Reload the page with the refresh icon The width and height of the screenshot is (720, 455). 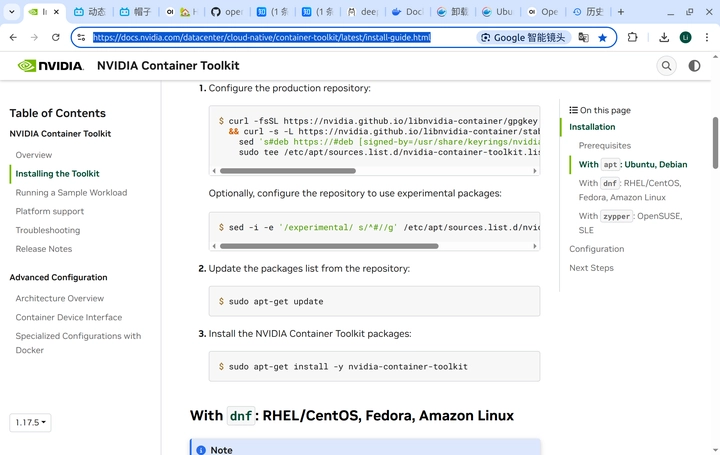click(x=56, y=37)
